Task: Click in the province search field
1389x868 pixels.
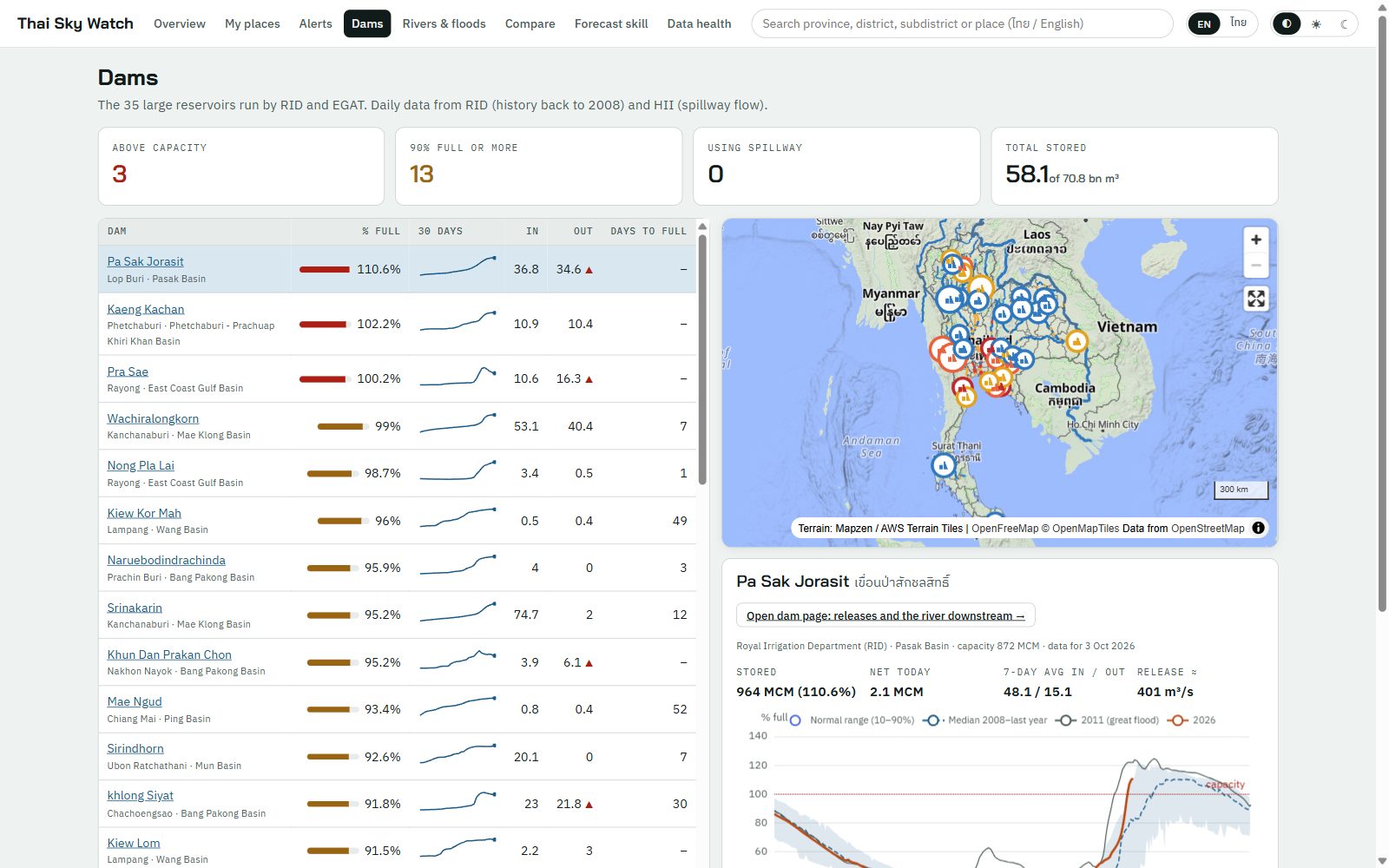Action: [x=962, y=23]
